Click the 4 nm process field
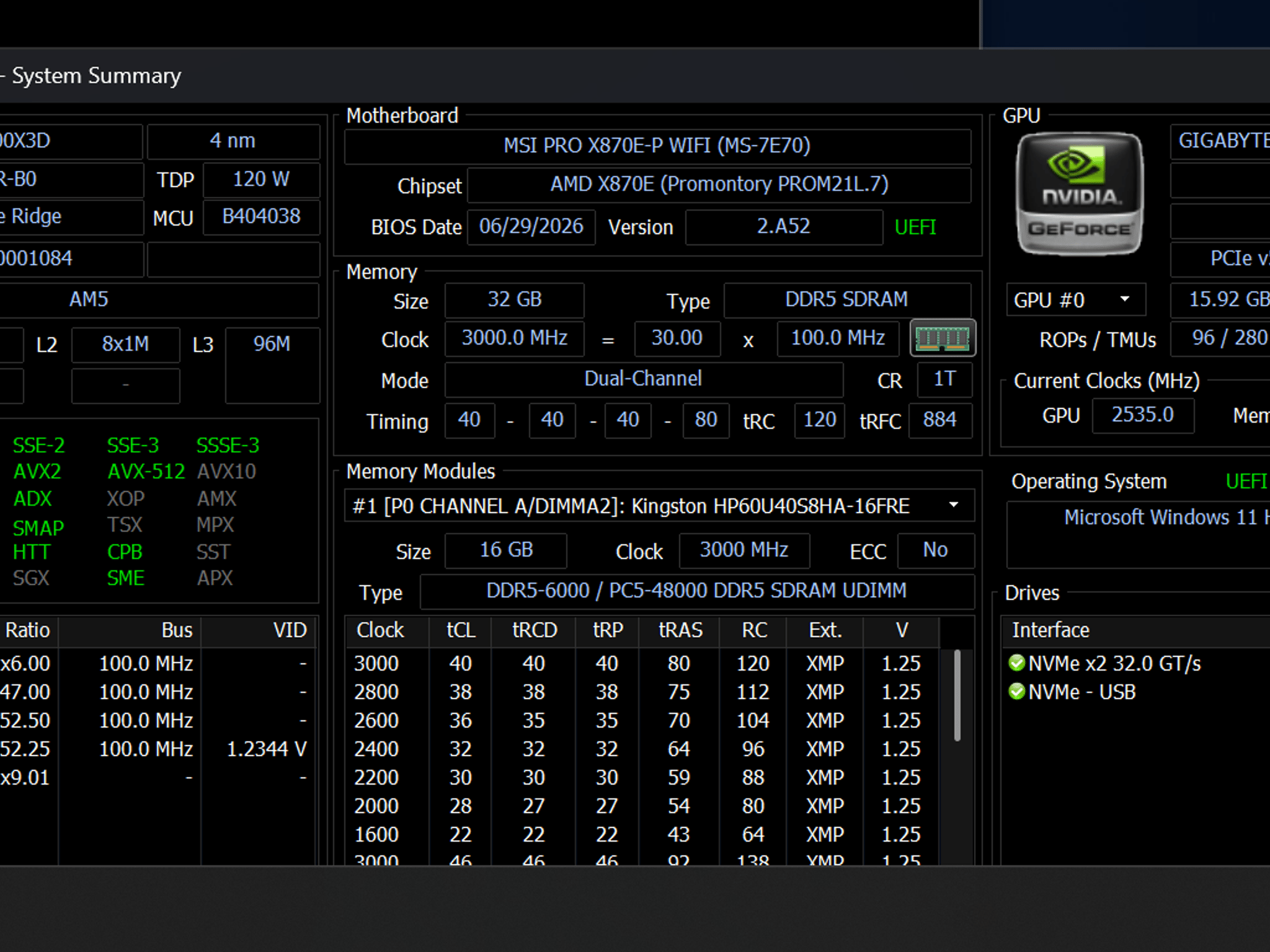 point(233,141)
